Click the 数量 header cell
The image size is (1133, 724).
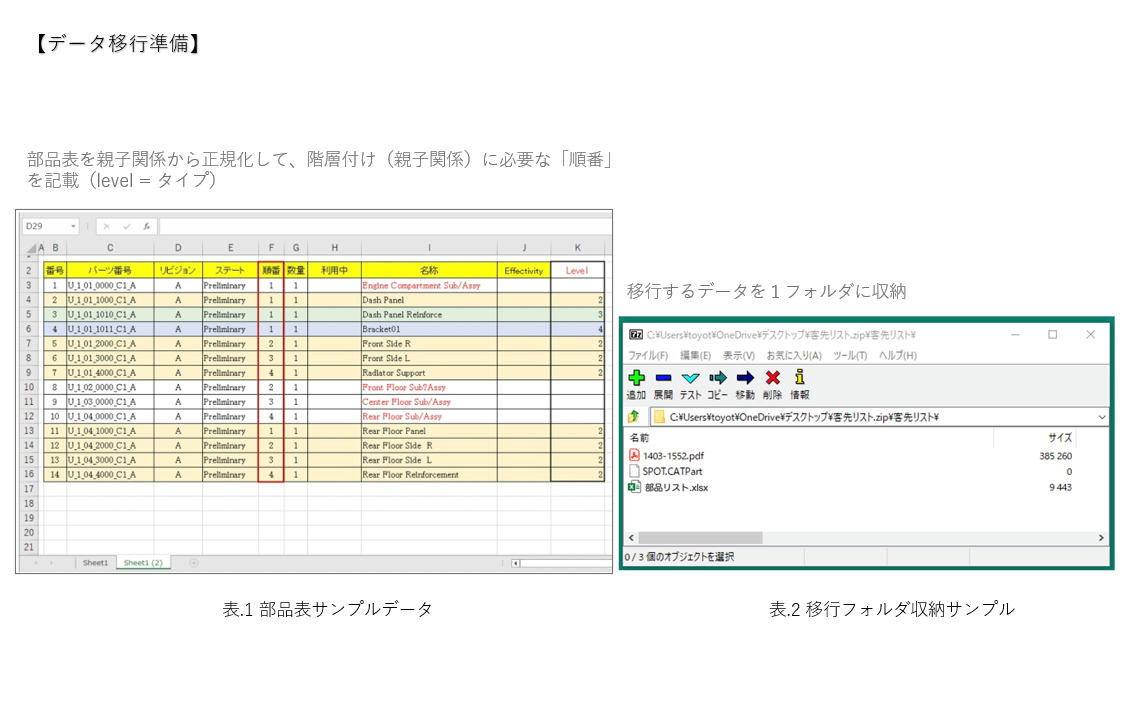point(296,270)
